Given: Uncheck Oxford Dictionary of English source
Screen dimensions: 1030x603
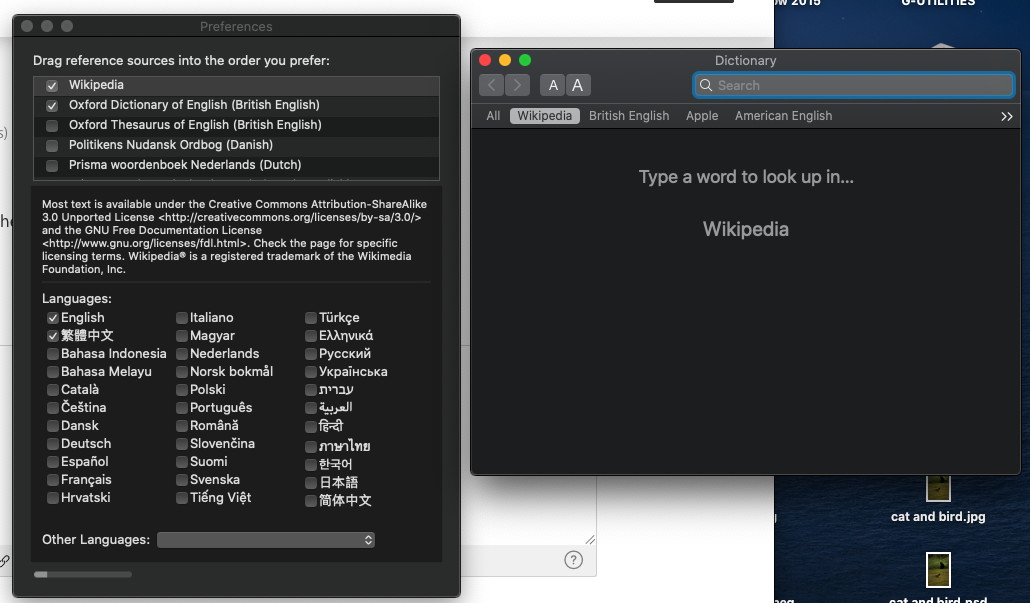Looking at the screenshot, I should point(52,105).
